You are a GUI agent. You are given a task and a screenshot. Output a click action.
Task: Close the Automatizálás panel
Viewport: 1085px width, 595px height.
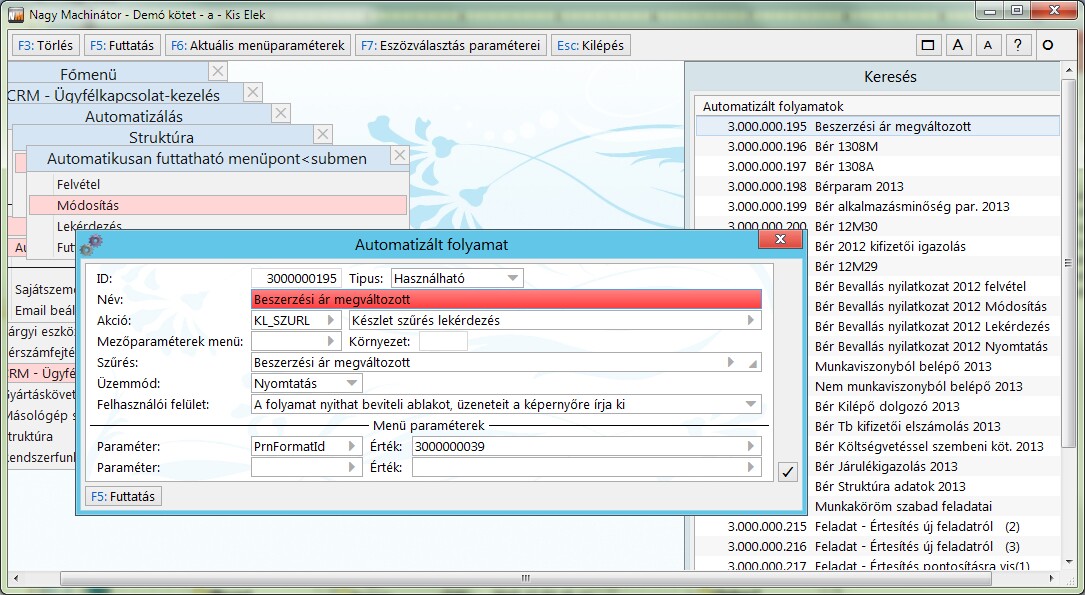point(280,113)
